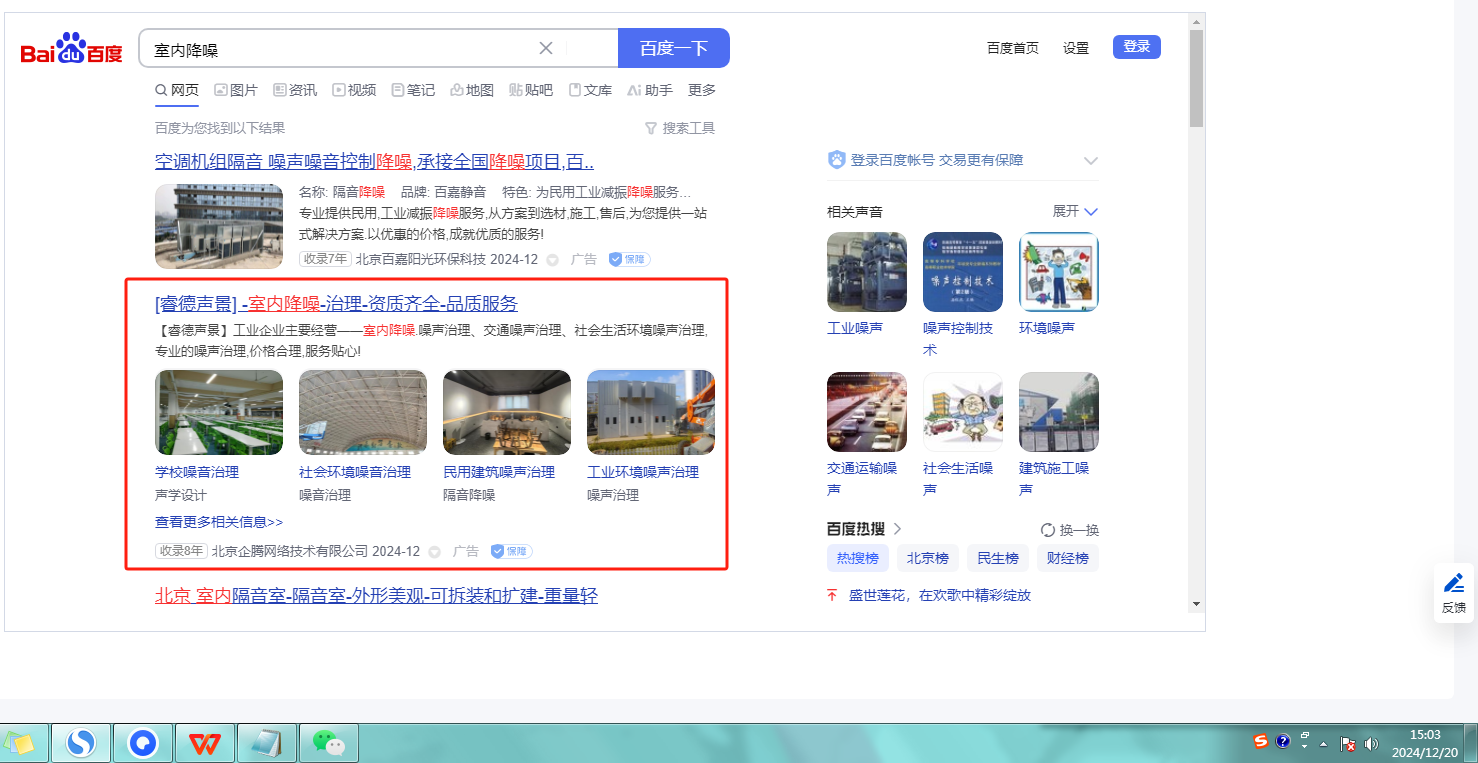Click the shield icon beside 登录百度帐号
The image size is (1478, 763).
coord(837,160)
